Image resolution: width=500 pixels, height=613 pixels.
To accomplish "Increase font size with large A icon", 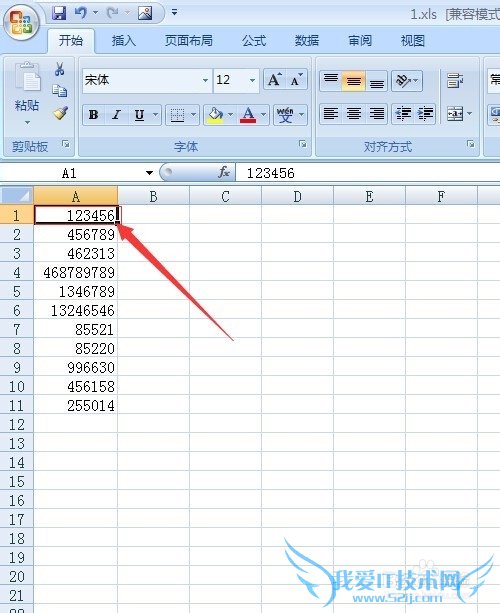I will click(274, 80).
